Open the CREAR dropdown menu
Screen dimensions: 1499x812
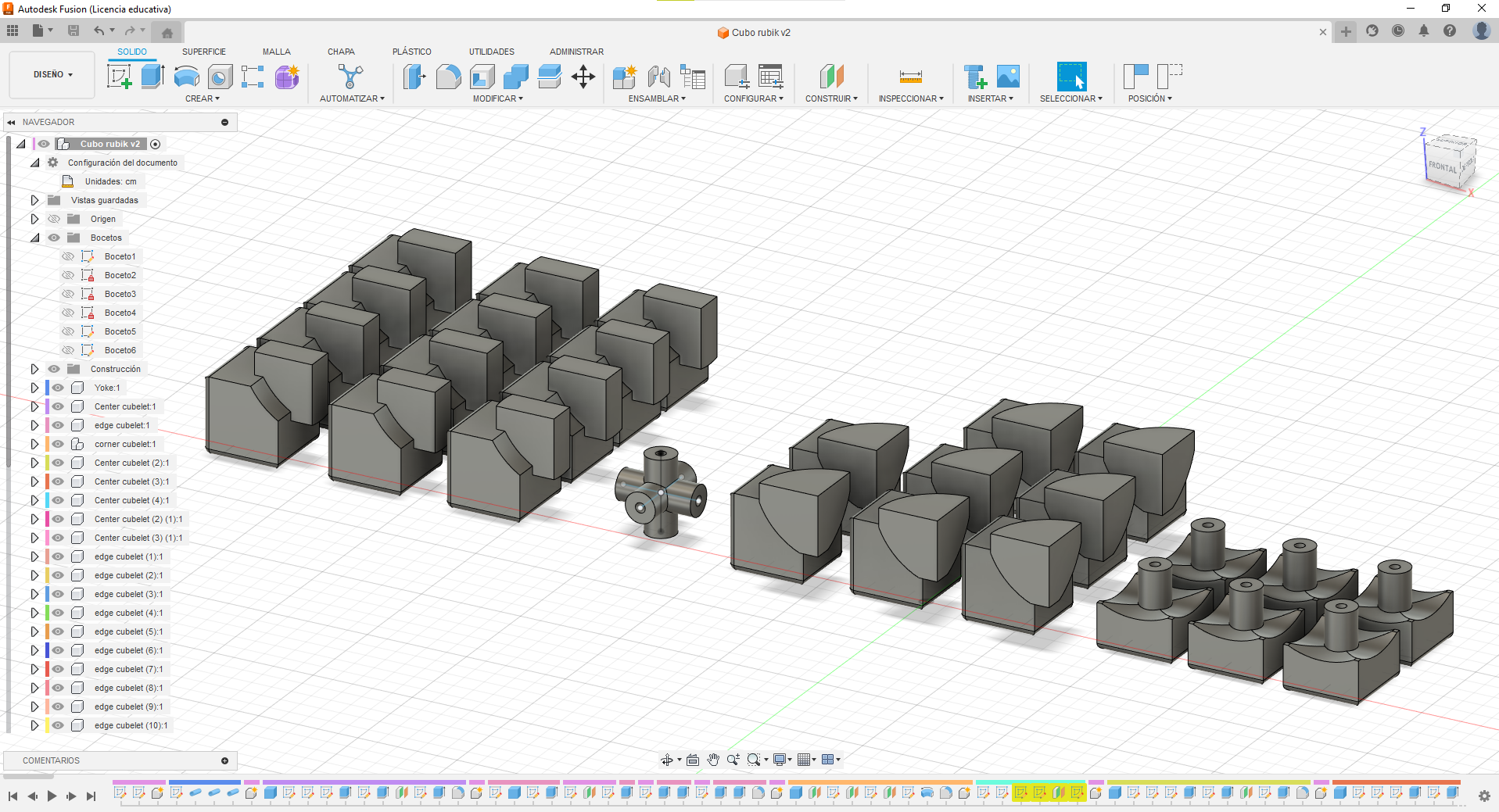click(x=203, y=98)
